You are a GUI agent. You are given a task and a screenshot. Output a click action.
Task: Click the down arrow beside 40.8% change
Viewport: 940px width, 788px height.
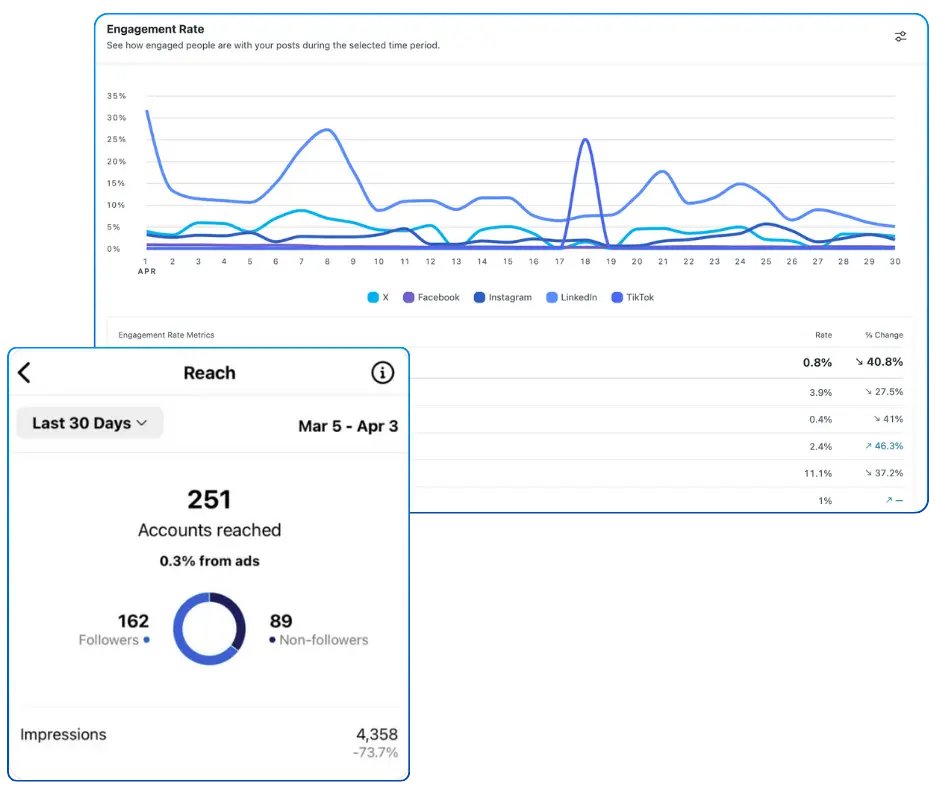coord(859,362)
